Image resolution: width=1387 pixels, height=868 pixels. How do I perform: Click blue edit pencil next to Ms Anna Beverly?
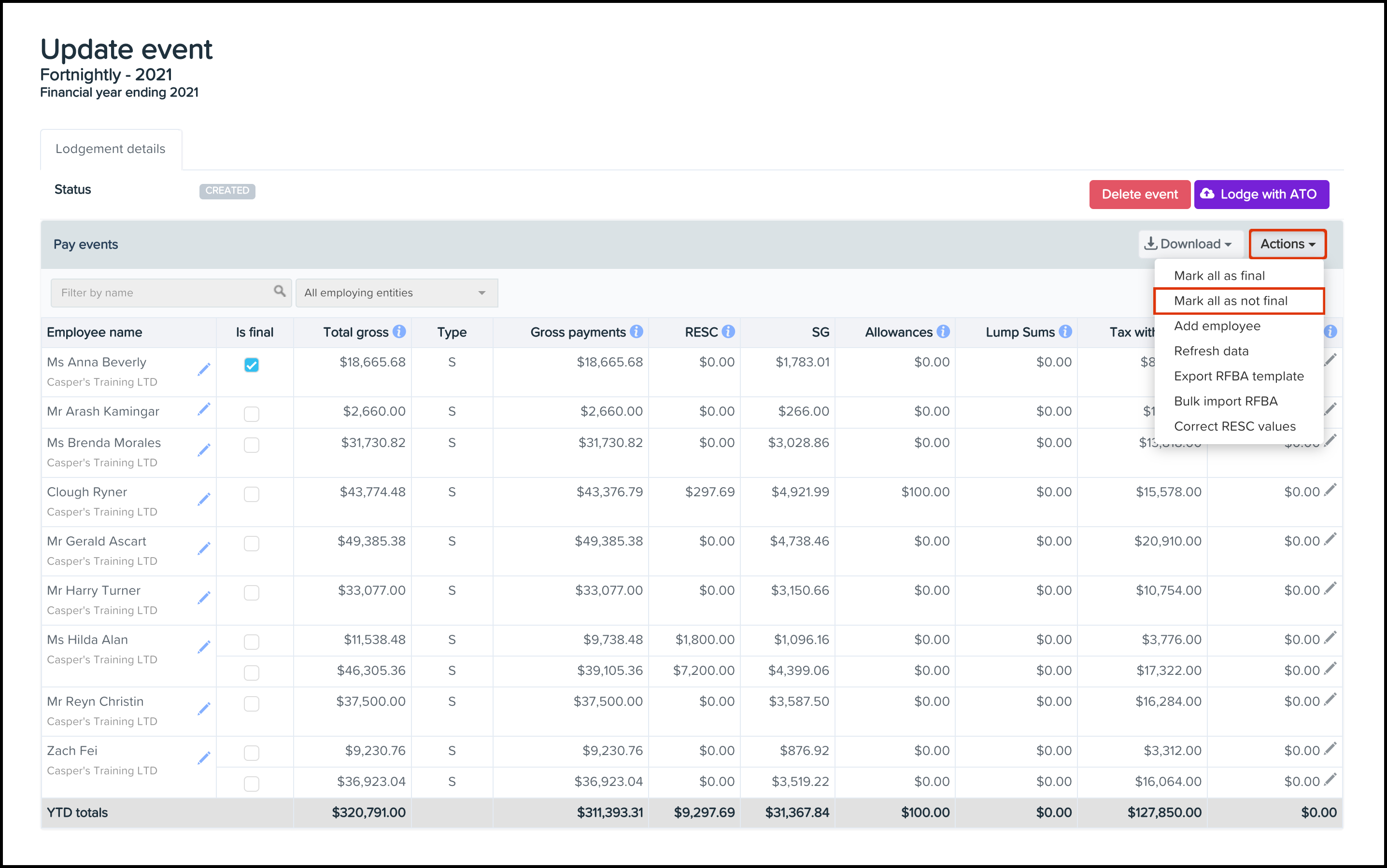204,369
